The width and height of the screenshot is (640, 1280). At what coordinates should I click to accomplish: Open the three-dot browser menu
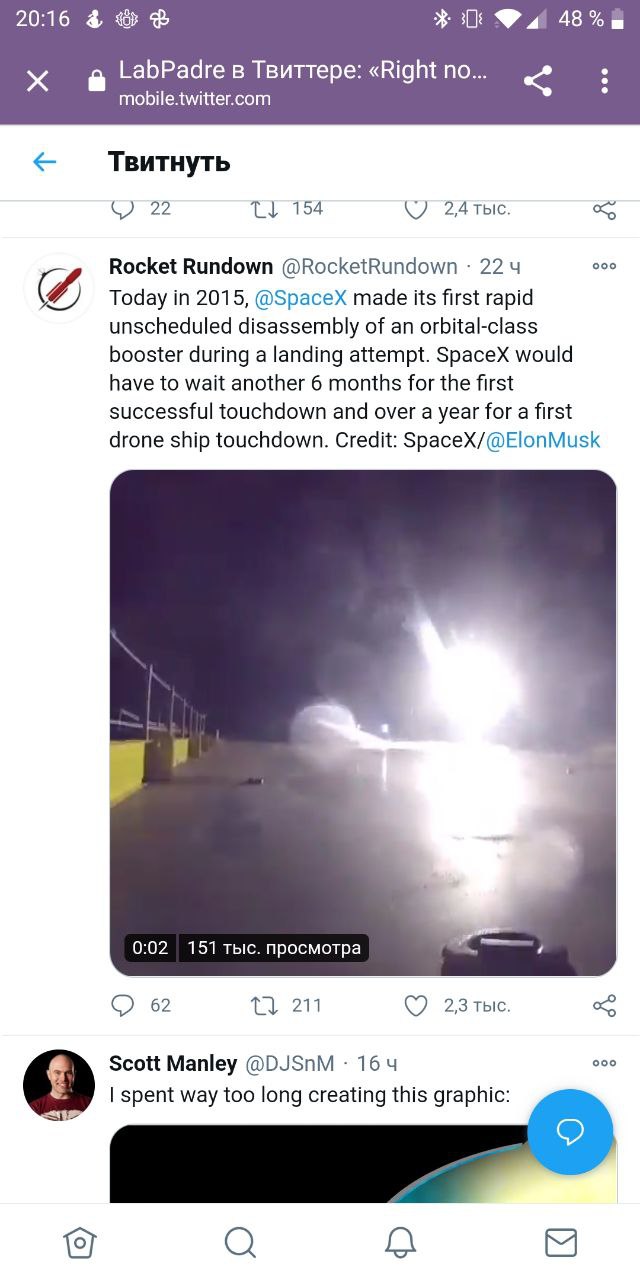604,82
